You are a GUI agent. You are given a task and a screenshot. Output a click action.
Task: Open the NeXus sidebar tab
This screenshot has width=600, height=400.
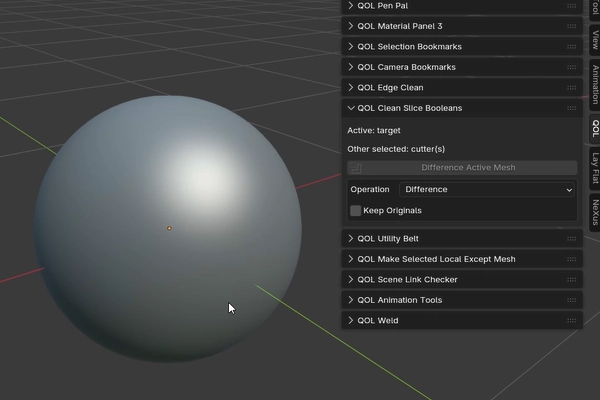tap(595, 212)
